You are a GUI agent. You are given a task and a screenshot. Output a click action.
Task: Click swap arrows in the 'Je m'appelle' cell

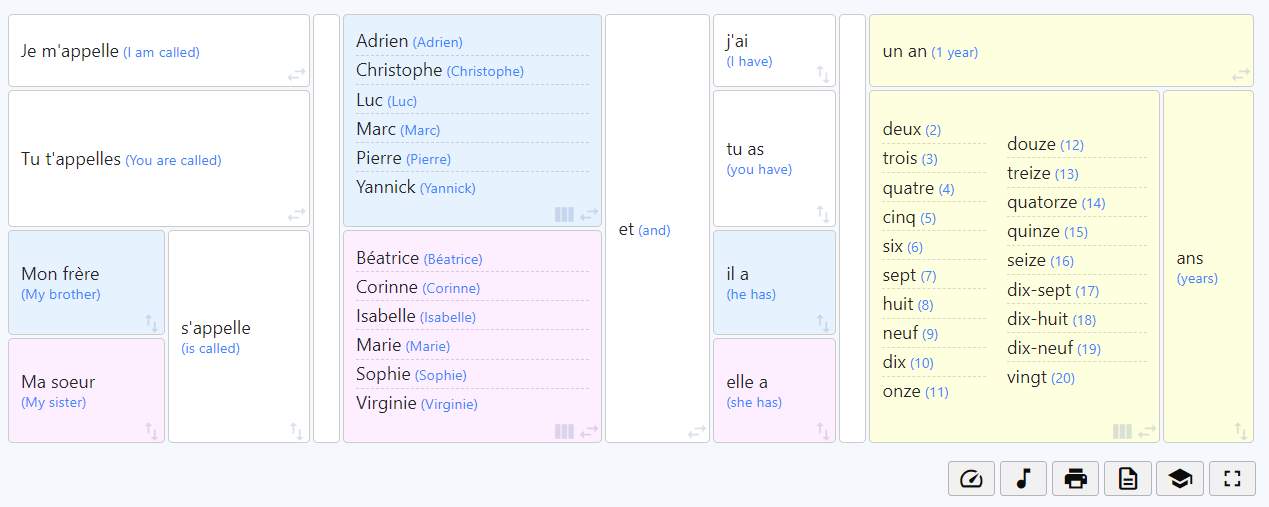tap(297, 74)
